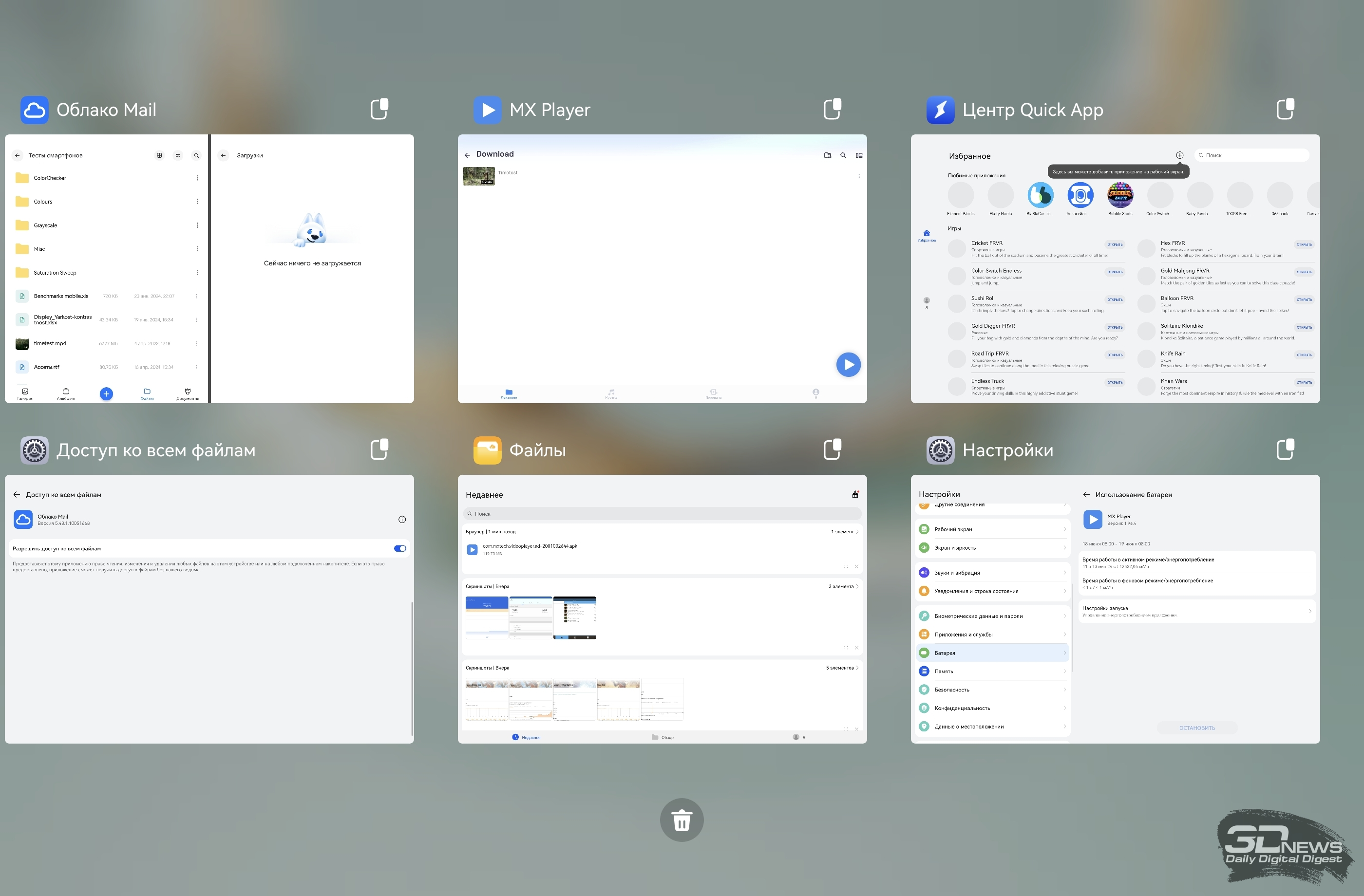Tap the cleanup broom icon in Файлы
The image size is (1364, 896).
(x=855, y=494)
